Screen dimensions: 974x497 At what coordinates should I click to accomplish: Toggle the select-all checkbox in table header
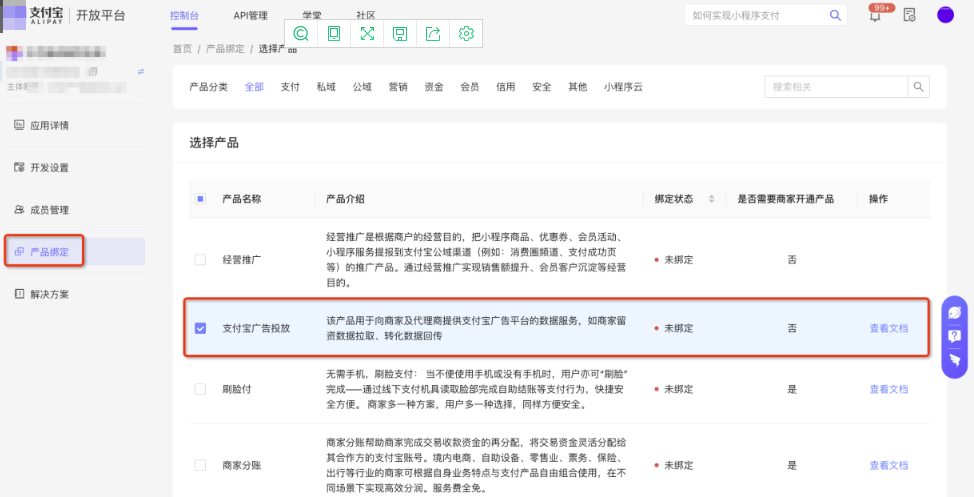pyautogui.click(x=200, y=199)
